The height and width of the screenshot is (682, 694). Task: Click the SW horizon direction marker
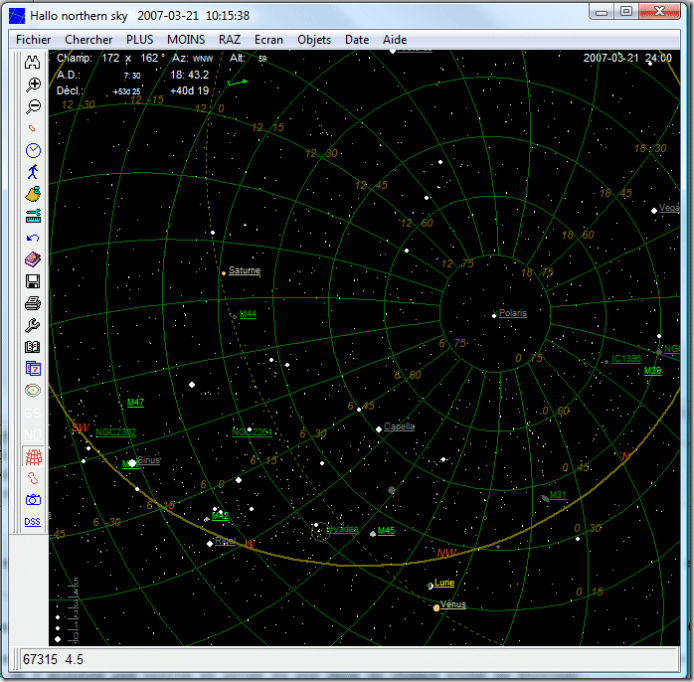point(81,428)
